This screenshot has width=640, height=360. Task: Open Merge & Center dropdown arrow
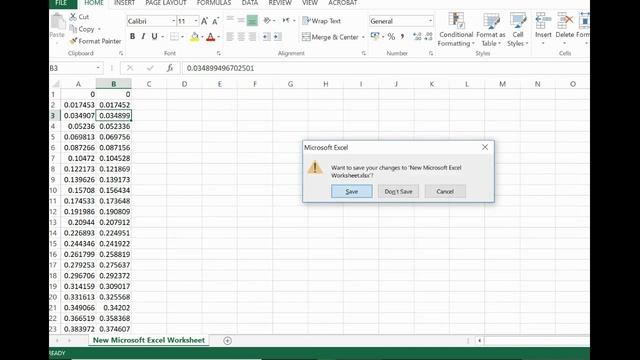pos(363,38)
